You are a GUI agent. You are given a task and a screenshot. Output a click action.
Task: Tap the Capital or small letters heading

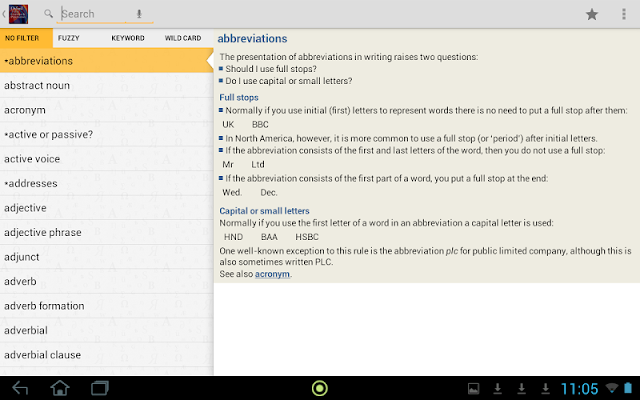(x=264, y=211)
